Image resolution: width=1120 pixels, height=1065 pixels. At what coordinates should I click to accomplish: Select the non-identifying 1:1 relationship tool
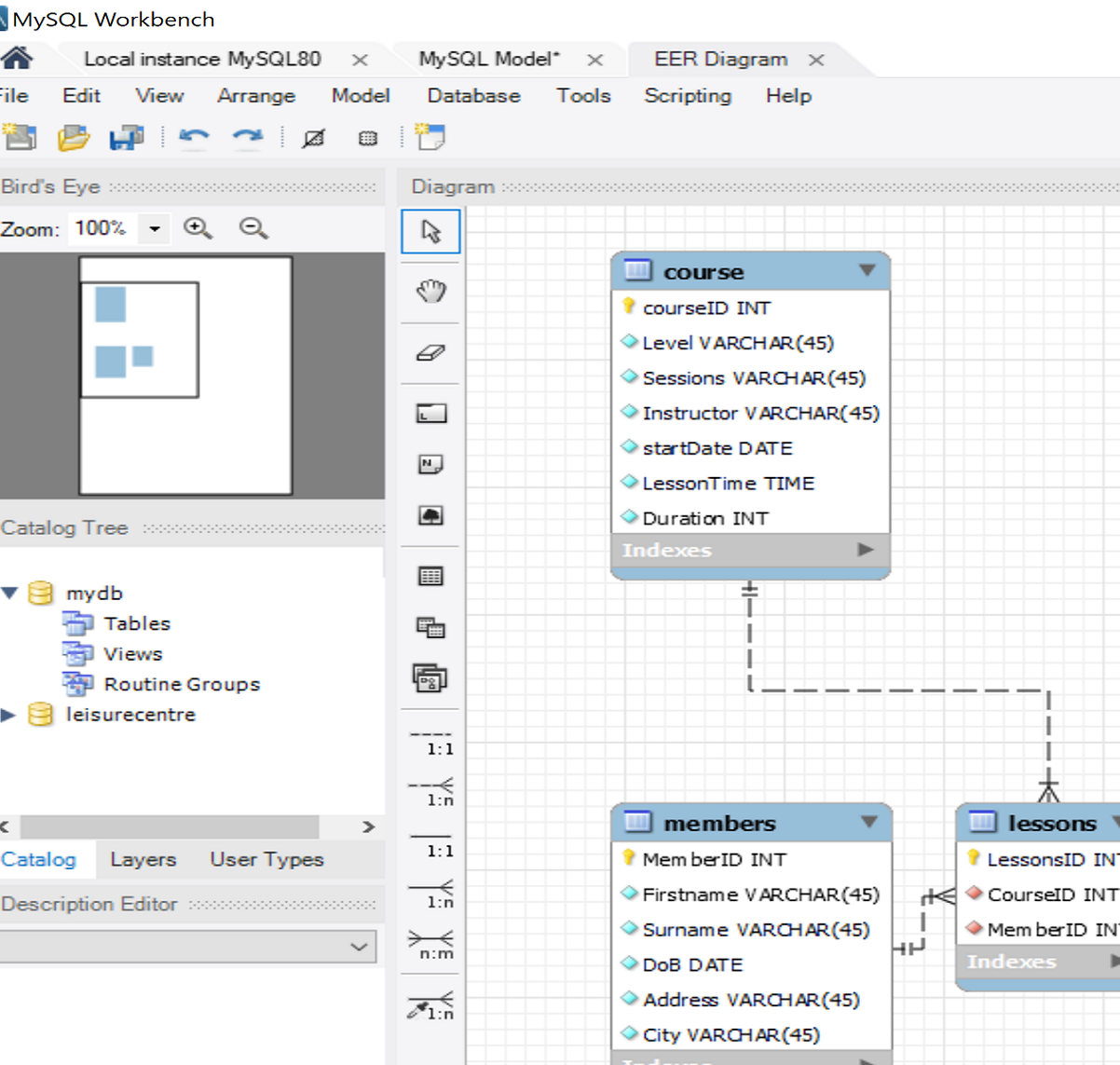tap(431, 744)
